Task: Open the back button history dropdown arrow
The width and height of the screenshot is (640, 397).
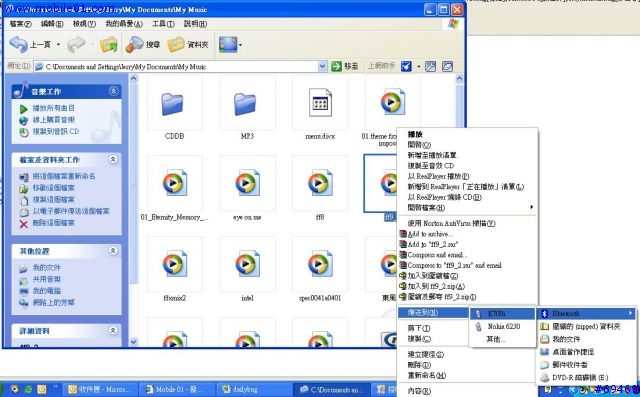Action: pos(58,44)
